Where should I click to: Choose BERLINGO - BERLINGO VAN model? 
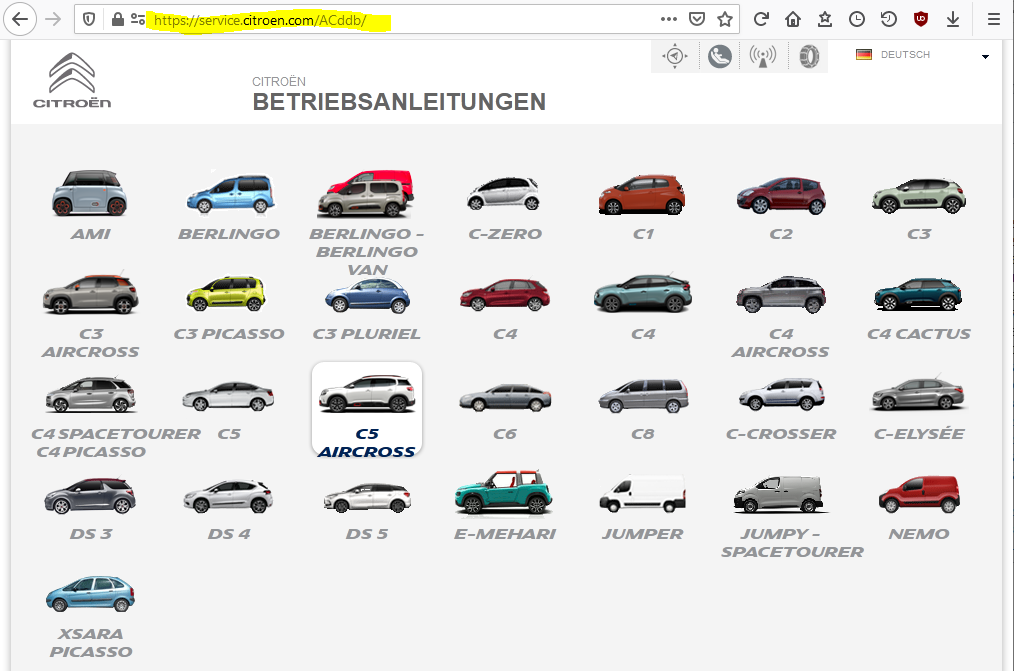click(367, 223)
